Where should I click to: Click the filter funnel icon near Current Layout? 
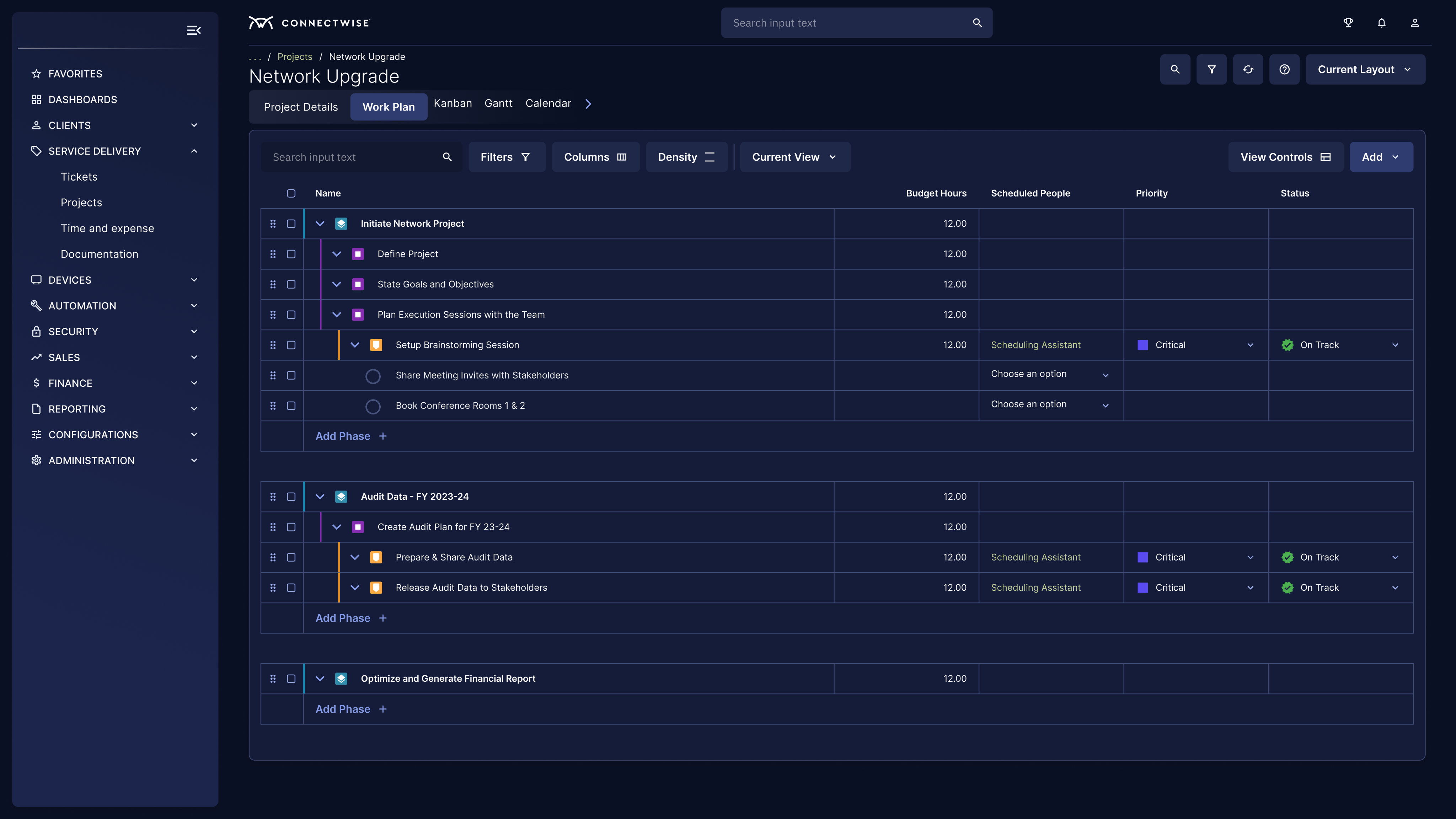click(x=1211, y=70)
